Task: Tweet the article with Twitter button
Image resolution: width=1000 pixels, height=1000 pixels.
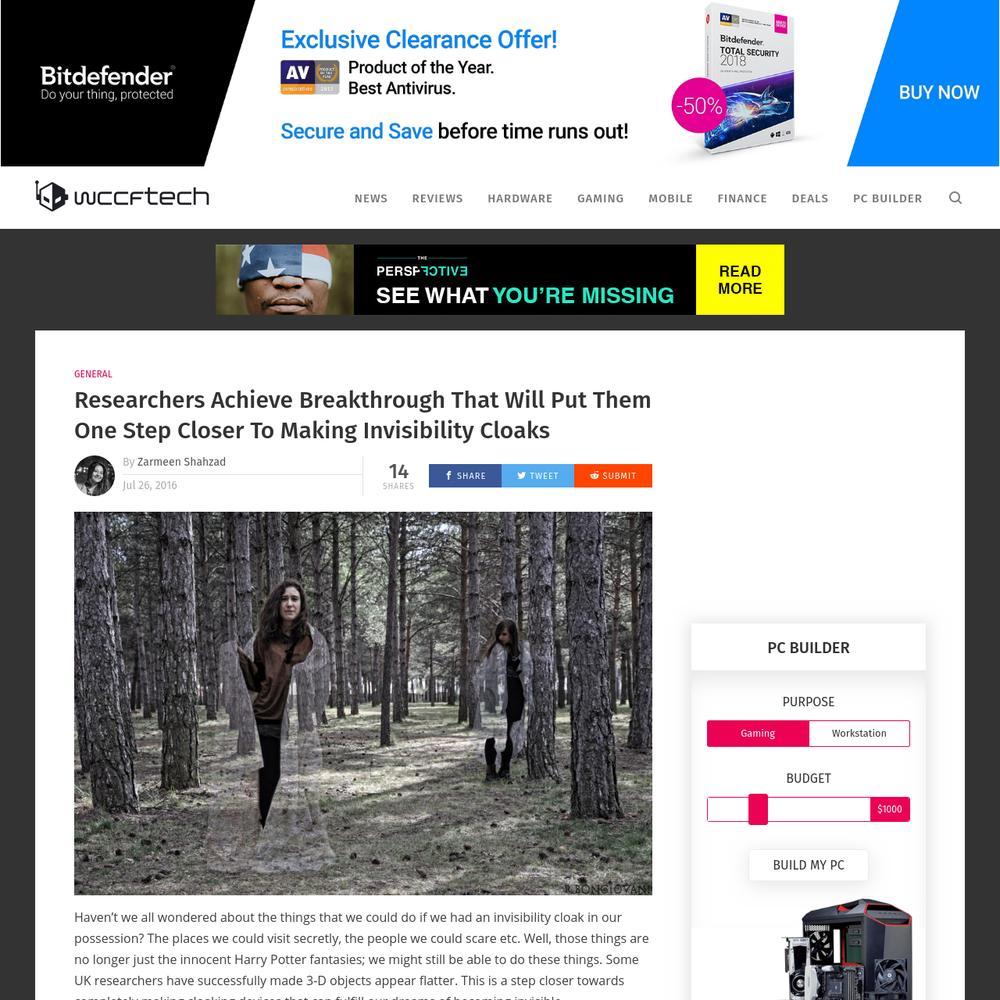Action: click(538, 476)
